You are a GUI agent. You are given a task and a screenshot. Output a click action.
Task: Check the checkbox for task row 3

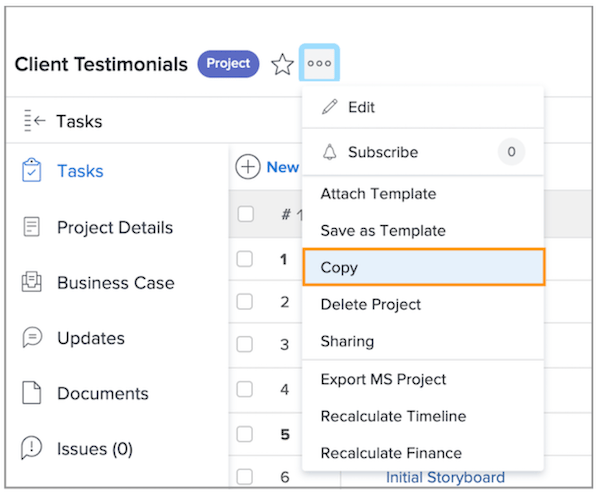245,345
